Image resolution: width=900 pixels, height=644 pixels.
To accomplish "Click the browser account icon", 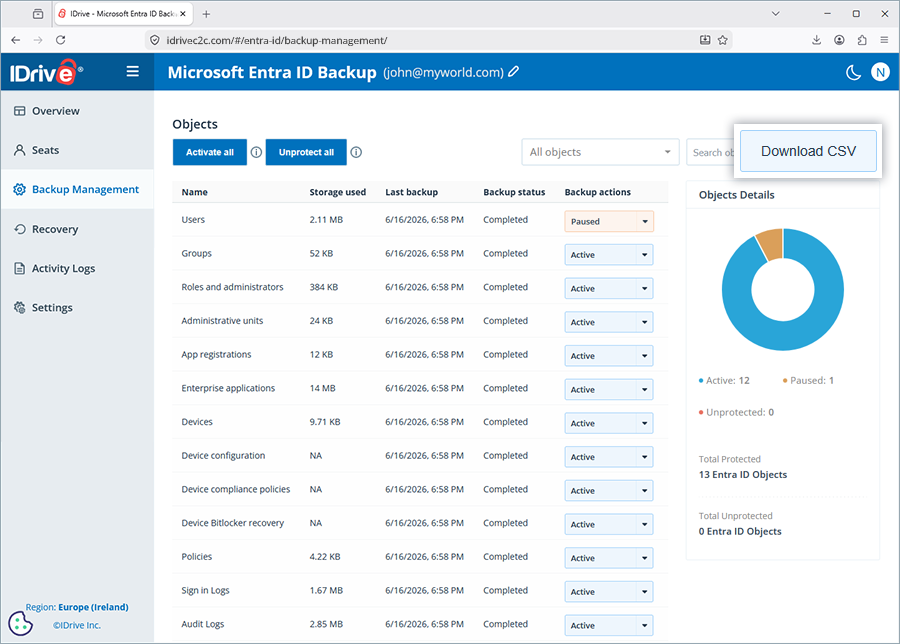I will (x=839, y=40).
